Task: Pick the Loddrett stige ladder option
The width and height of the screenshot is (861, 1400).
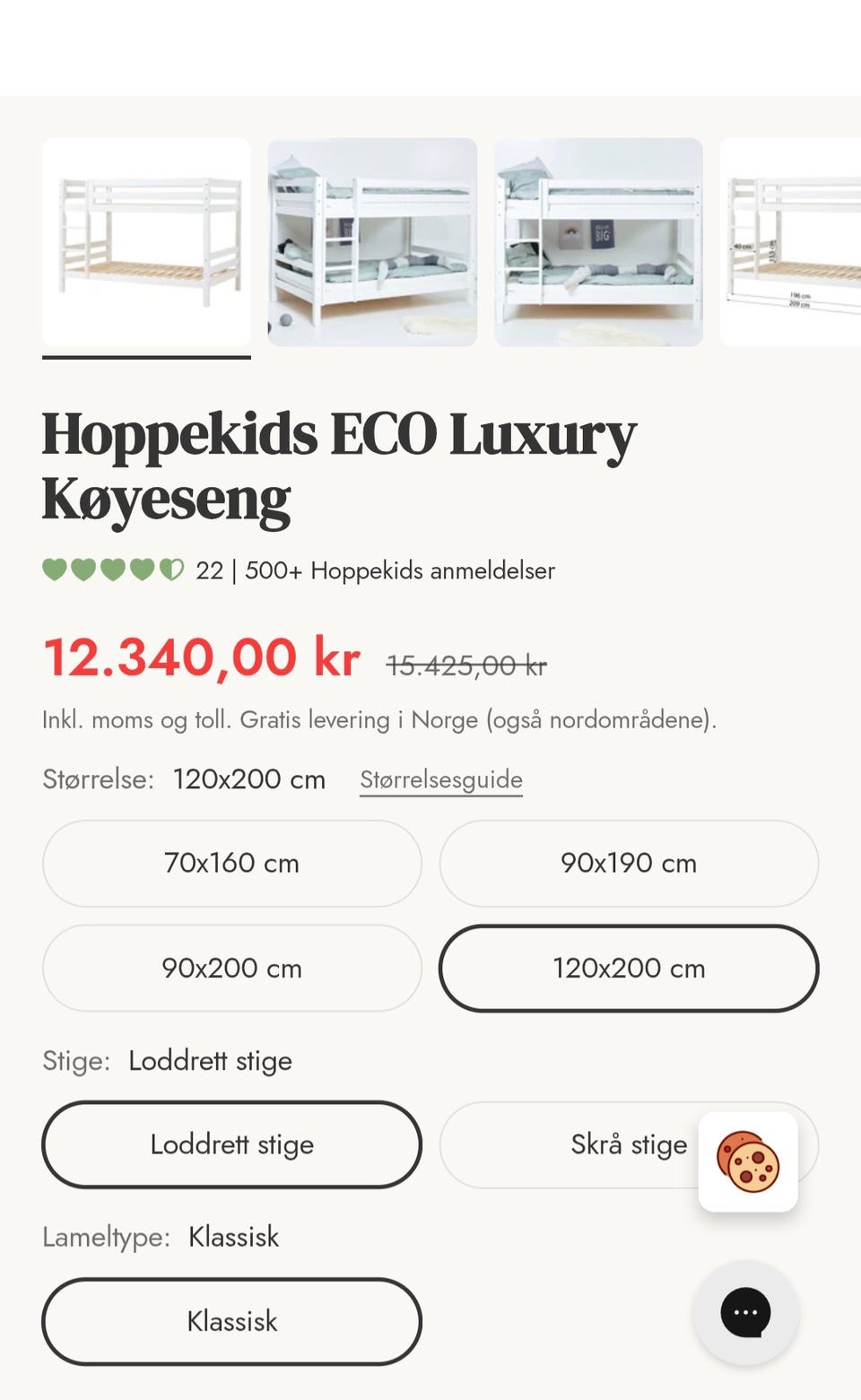Action: 231,1144
